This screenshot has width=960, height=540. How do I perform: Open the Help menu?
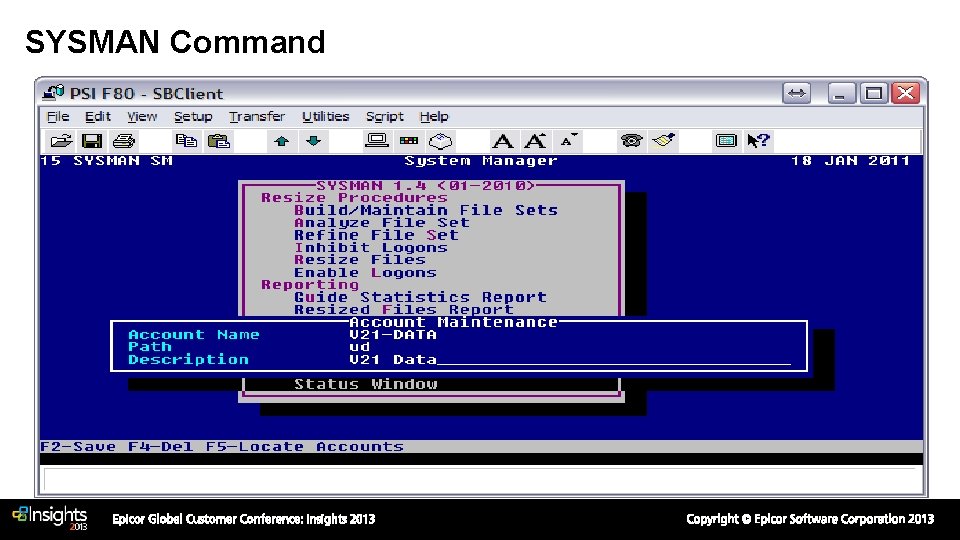434,116
